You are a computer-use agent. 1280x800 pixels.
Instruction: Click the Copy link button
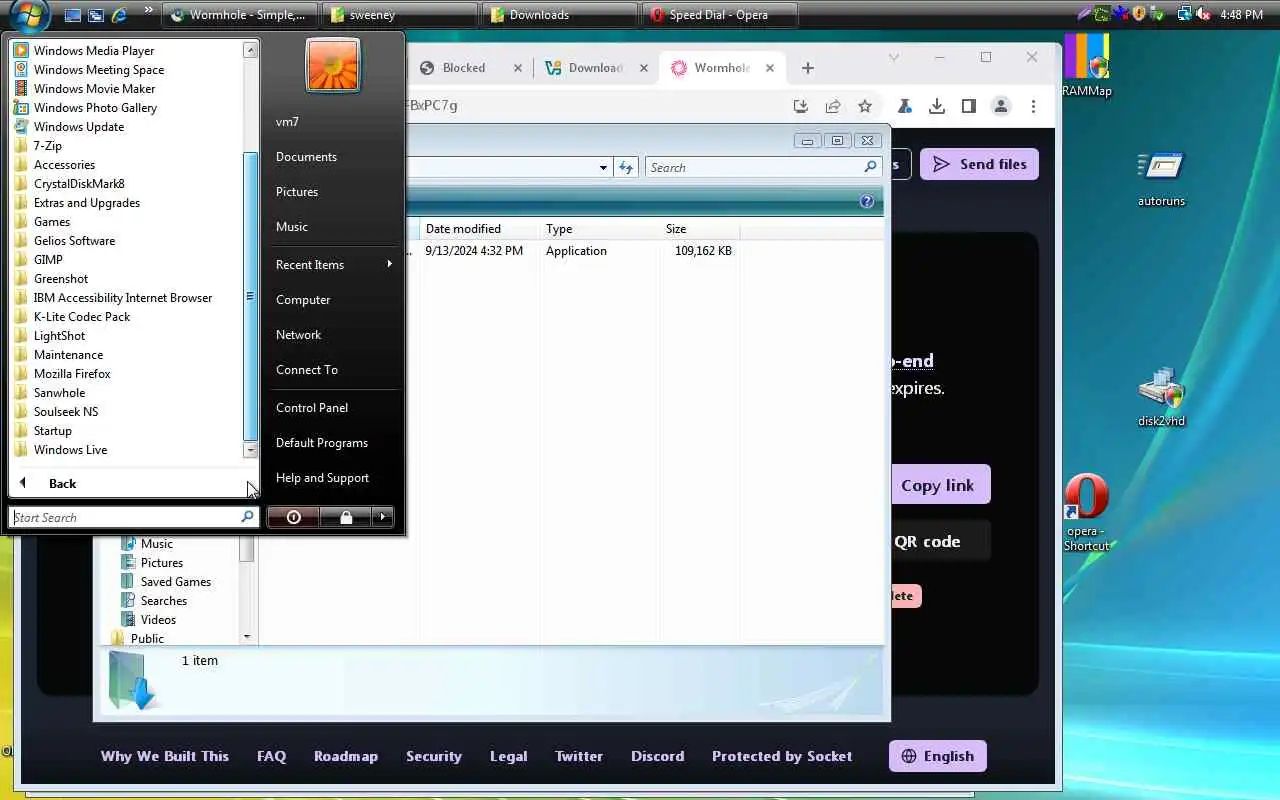click(937, 485)
